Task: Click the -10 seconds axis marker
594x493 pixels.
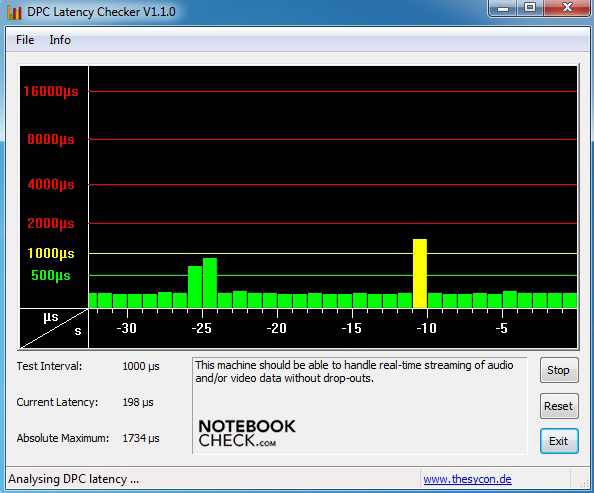Action: [427, 328]
